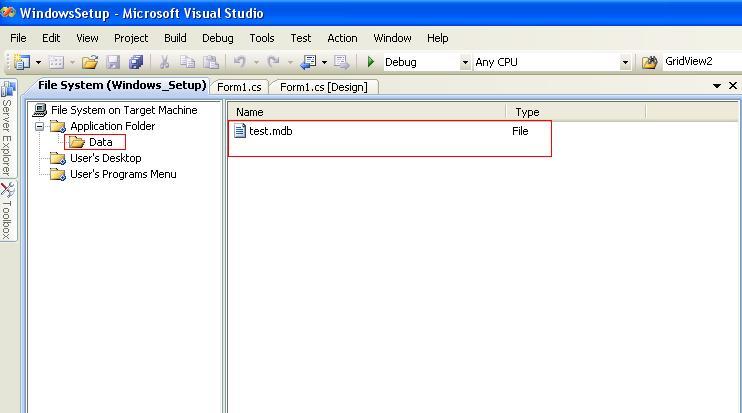Collapse the Application Folder tree node
Image resolution: width=742 pixels, height=413 pixels.
click(x=40, y=126)
